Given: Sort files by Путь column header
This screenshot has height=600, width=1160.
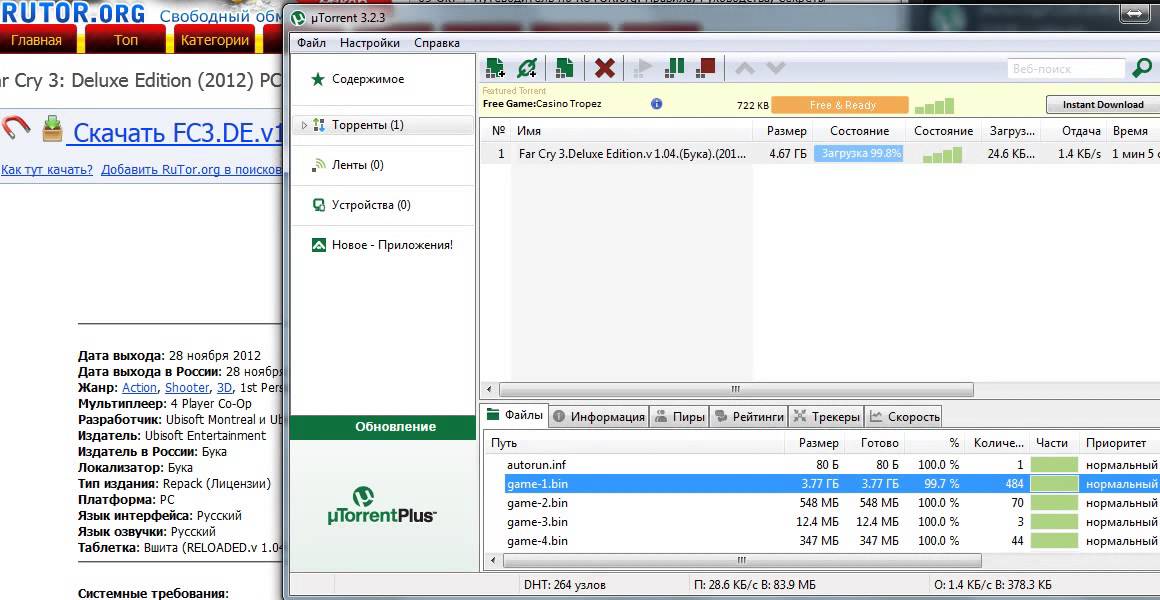Looking at the screenshot, I should pyautogui.click(x=634, y=443).
